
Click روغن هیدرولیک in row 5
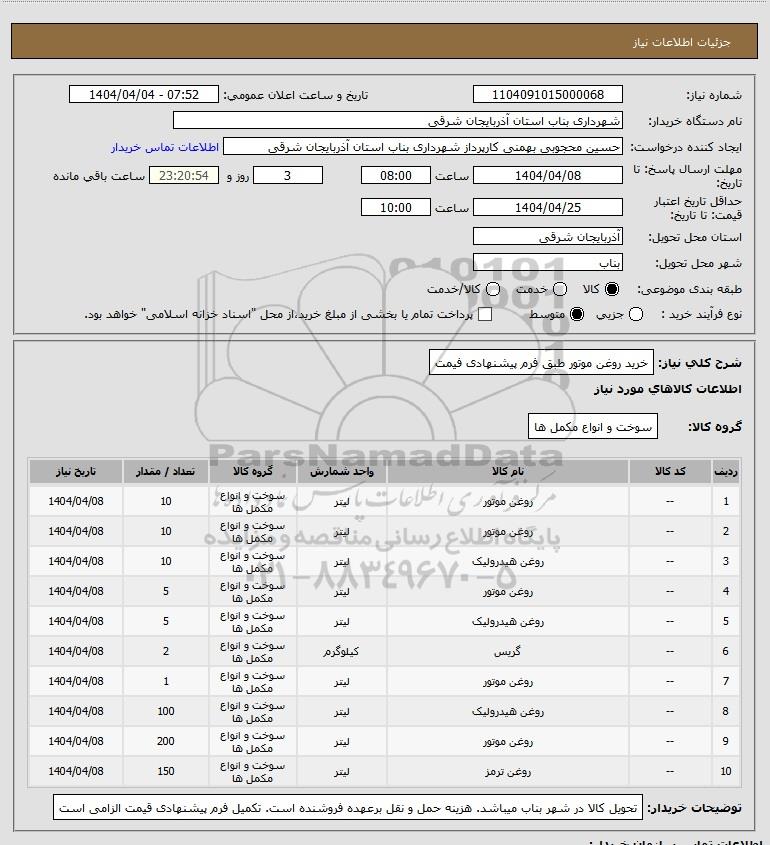point(508,621)
